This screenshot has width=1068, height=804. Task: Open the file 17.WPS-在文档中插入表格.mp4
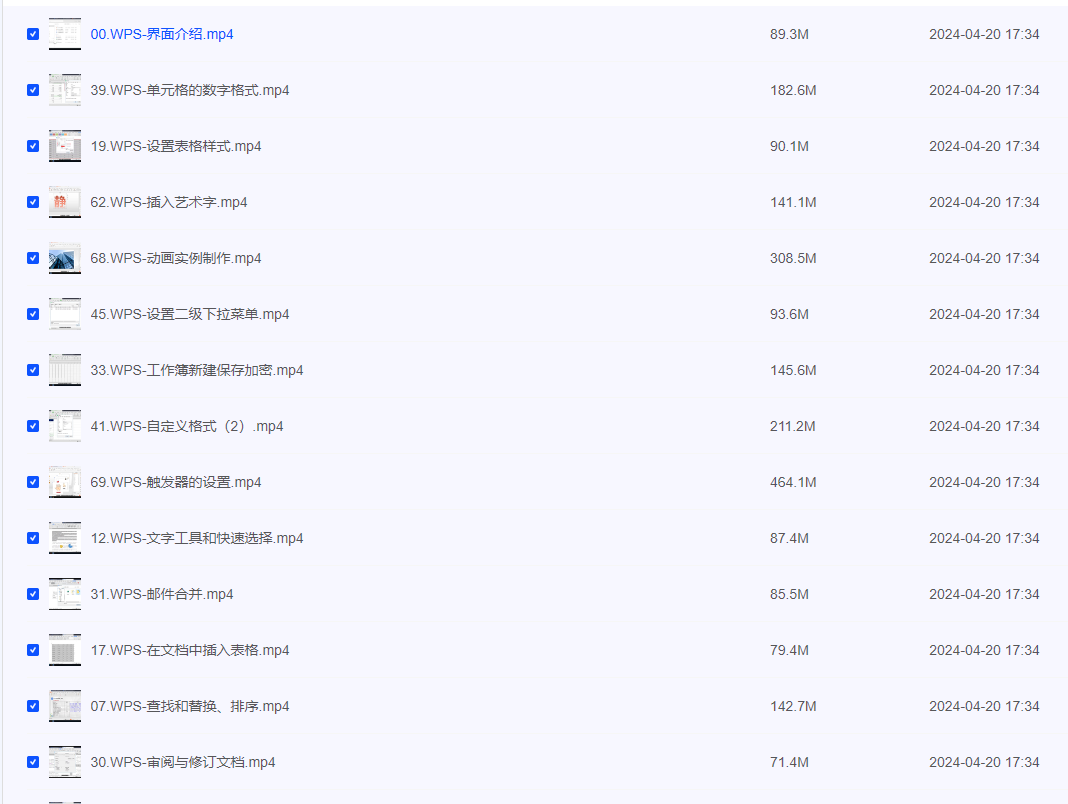coord(190,650)
